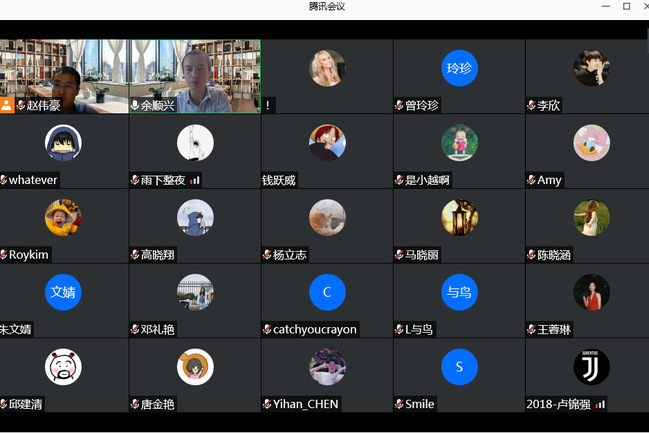The image size is (649, 433).
Task: Click the Roykim participant name label
Action: [29, 255]
